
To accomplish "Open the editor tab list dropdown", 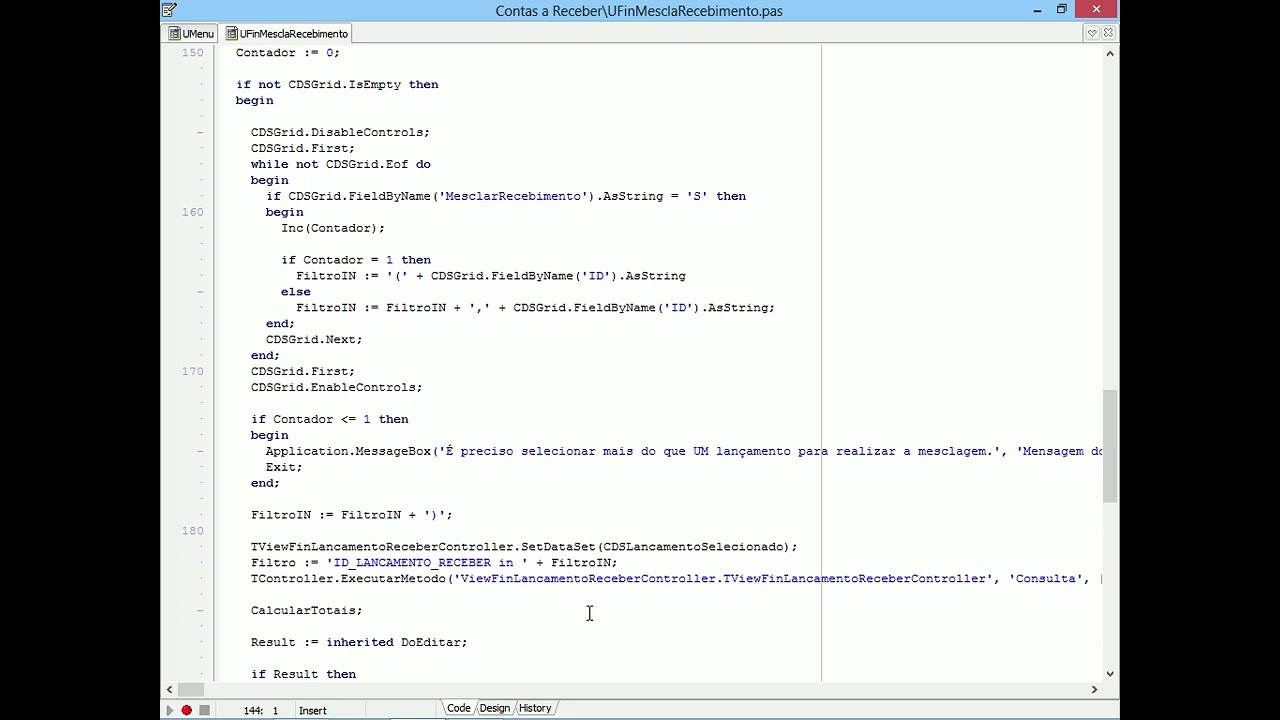I will tap(1093, 33).
